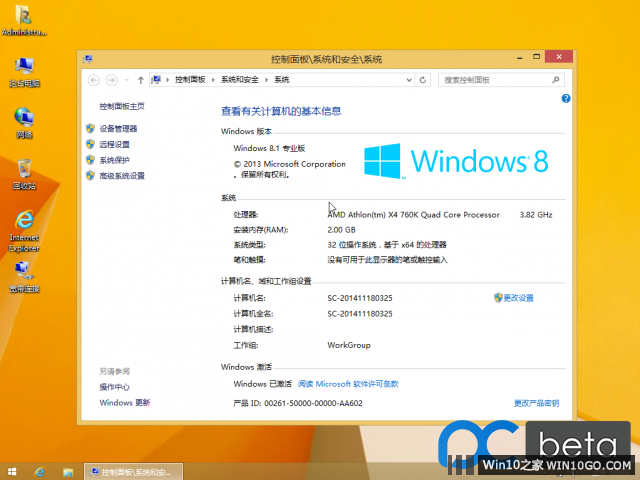Click the 更改产品密钥 link
This screenshot has width=640, height=480.
coord(536,403)
